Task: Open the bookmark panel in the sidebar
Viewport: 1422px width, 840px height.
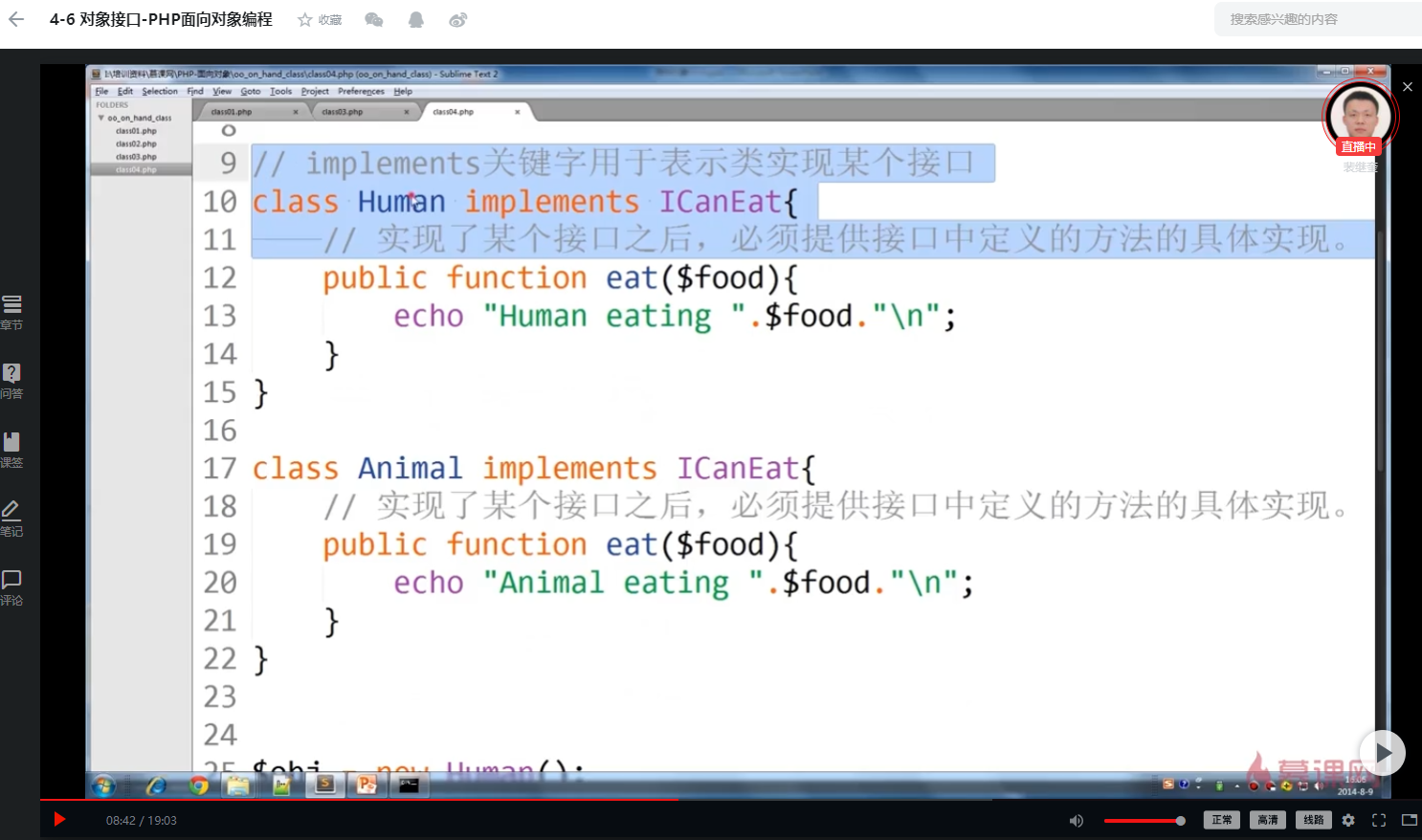Action: point(11,451)
